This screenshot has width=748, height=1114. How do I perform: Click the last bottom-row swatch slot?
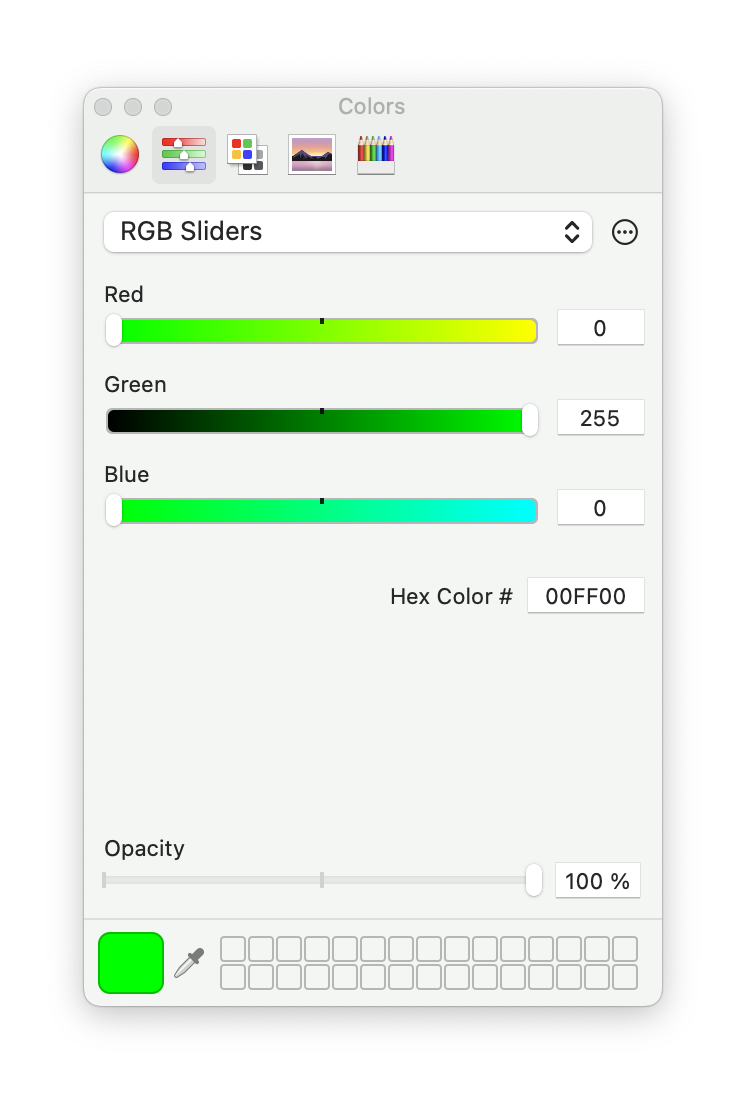tap(625, 977)
